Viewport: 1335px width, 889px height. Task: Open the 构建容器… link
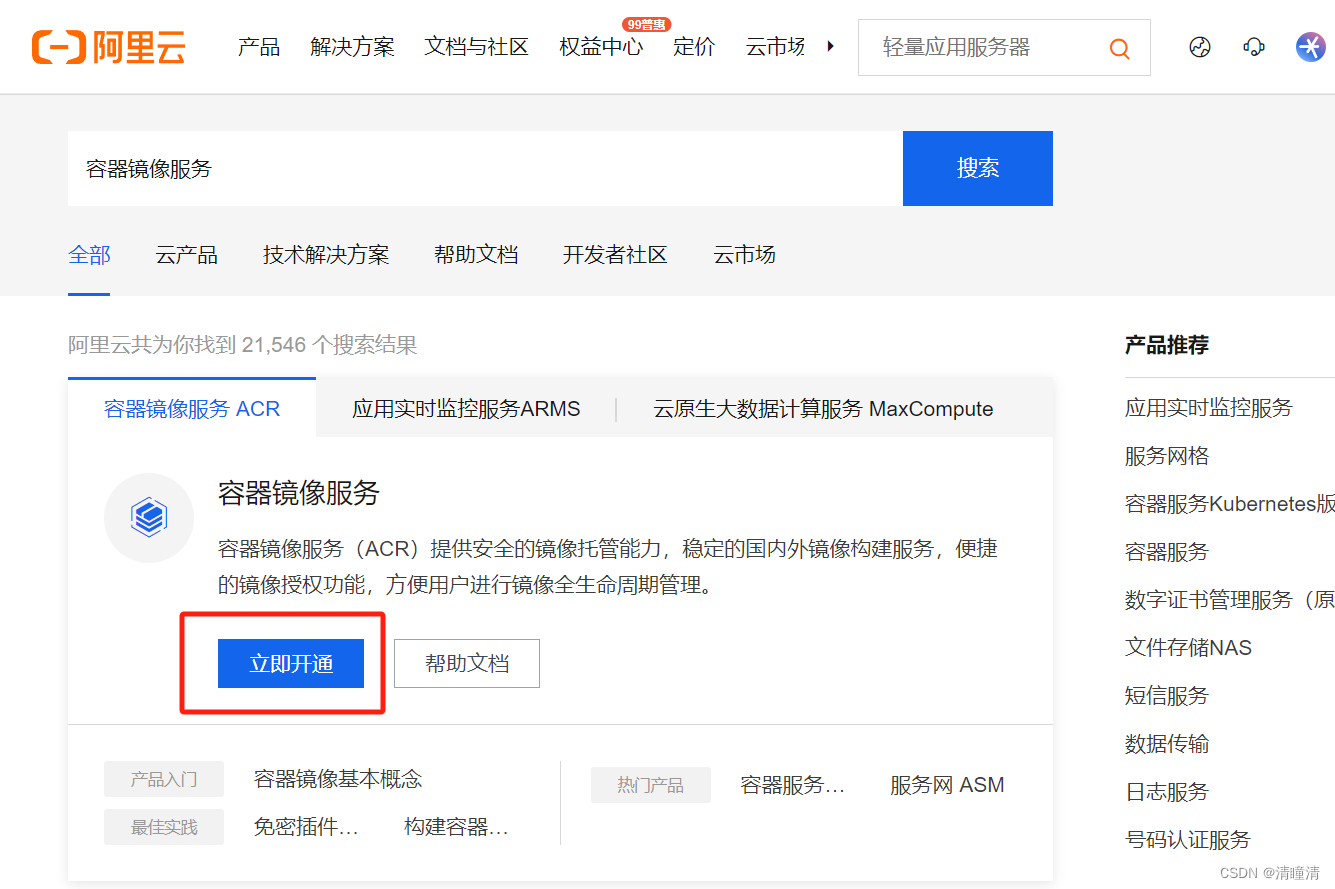457,827
